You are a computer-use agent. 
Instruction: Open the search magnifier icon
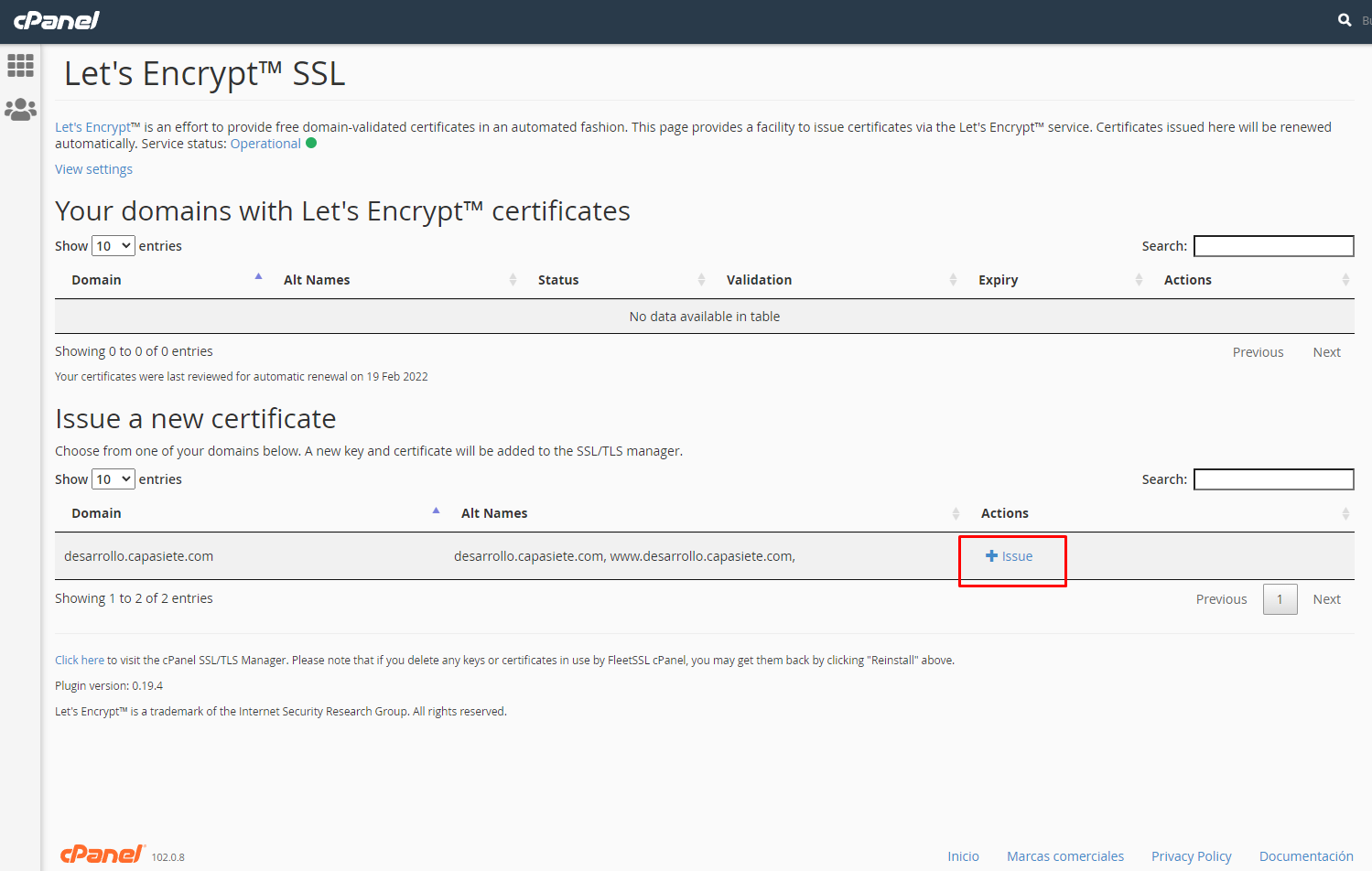point(1345,20)
